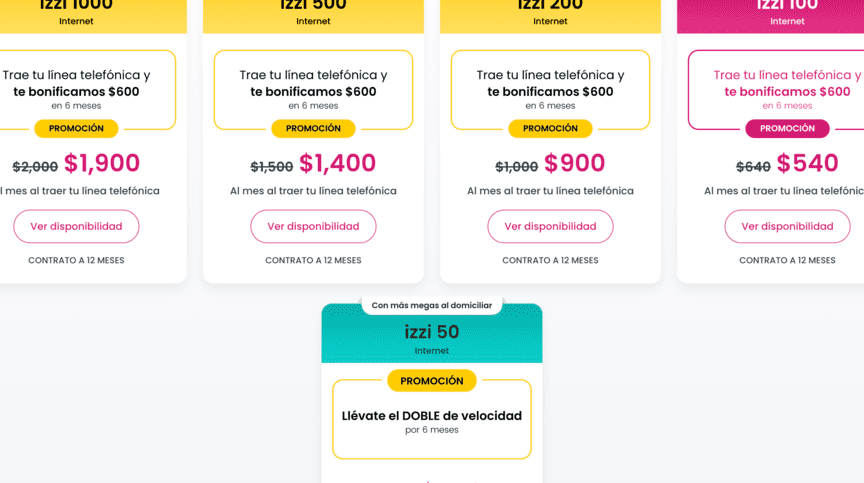
Task: Click the $900 price on izzi 200
Action: 575,164
